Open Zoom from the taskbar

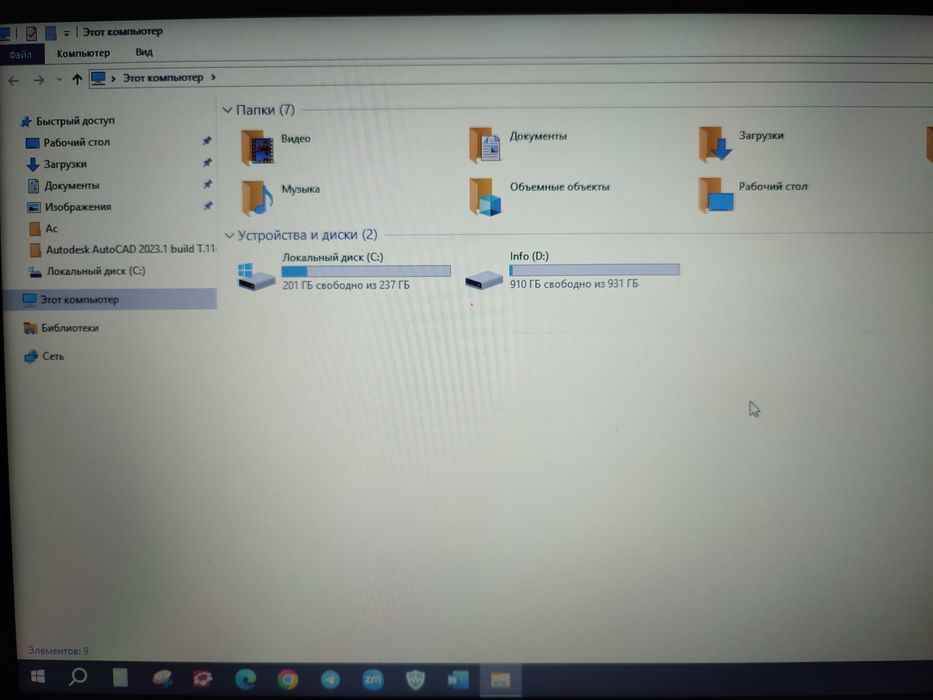tap(372, 679)
